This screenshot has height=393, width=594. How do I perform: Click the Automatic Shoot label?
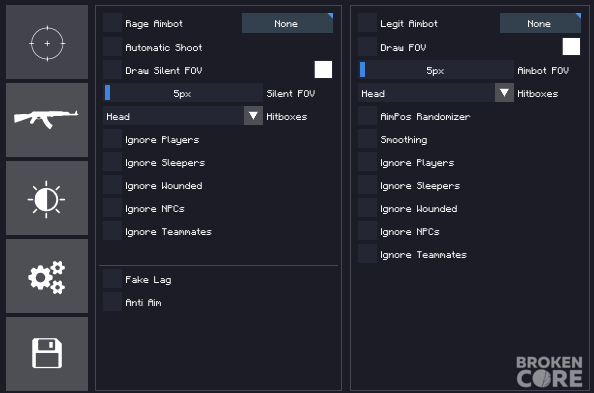(x=164, y=47)
